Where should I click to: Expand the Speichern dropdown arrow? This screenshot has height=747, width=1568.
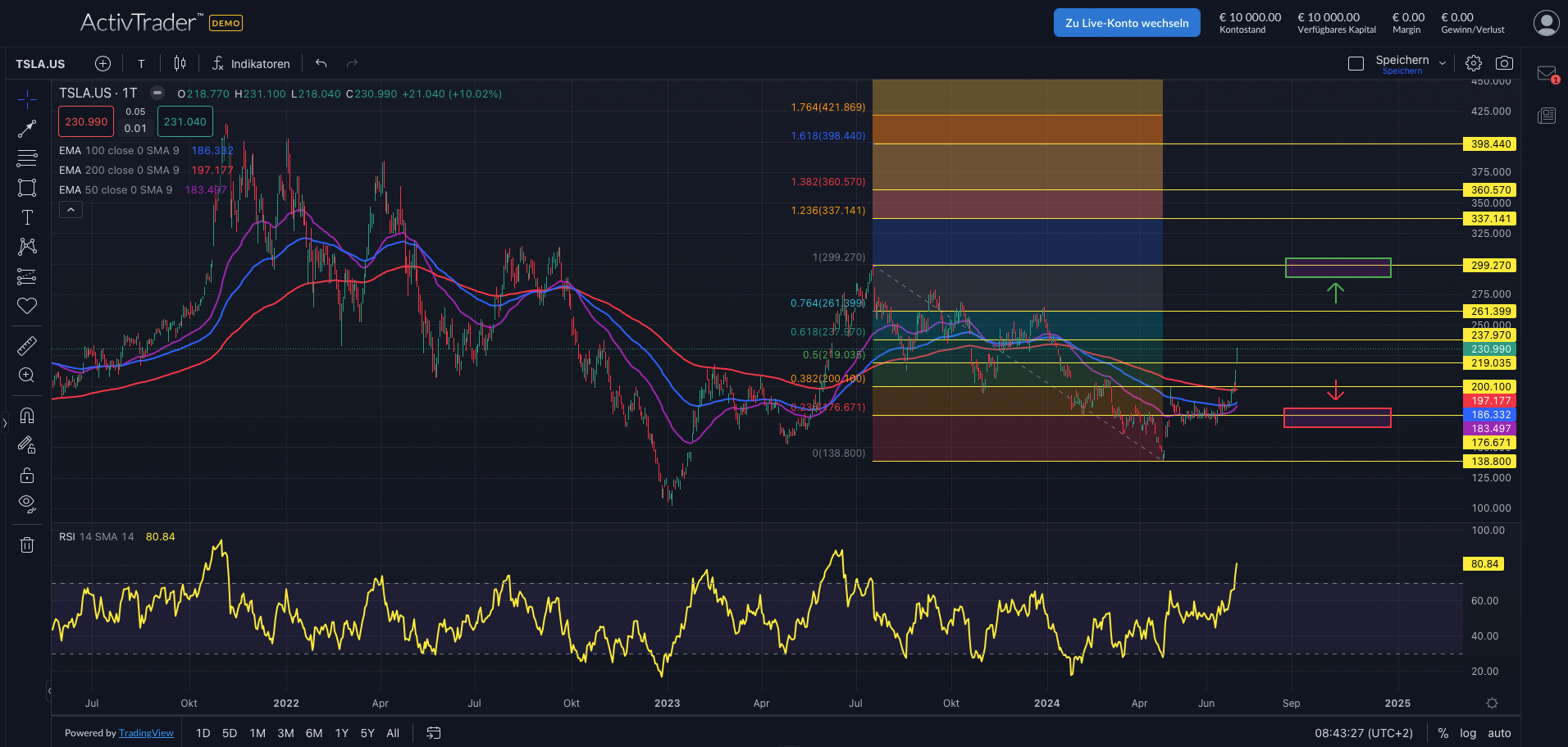1443,63
